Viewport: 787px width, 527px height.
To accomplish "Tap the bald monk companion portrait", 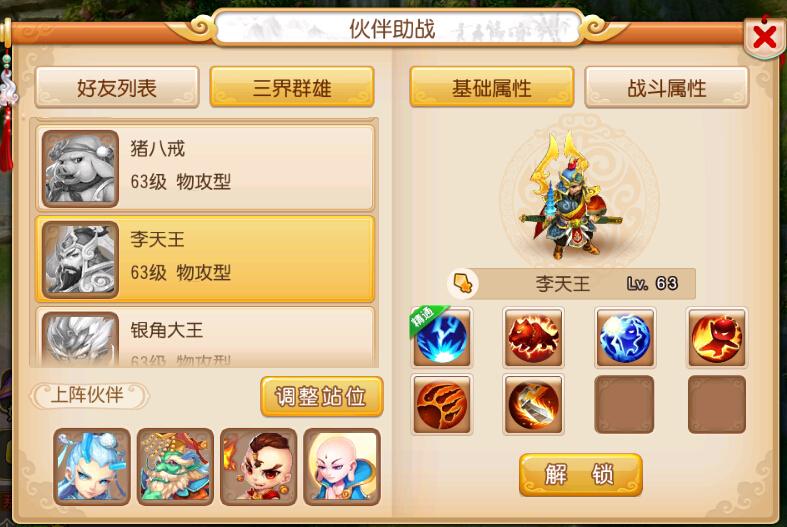I will point(342,467).
